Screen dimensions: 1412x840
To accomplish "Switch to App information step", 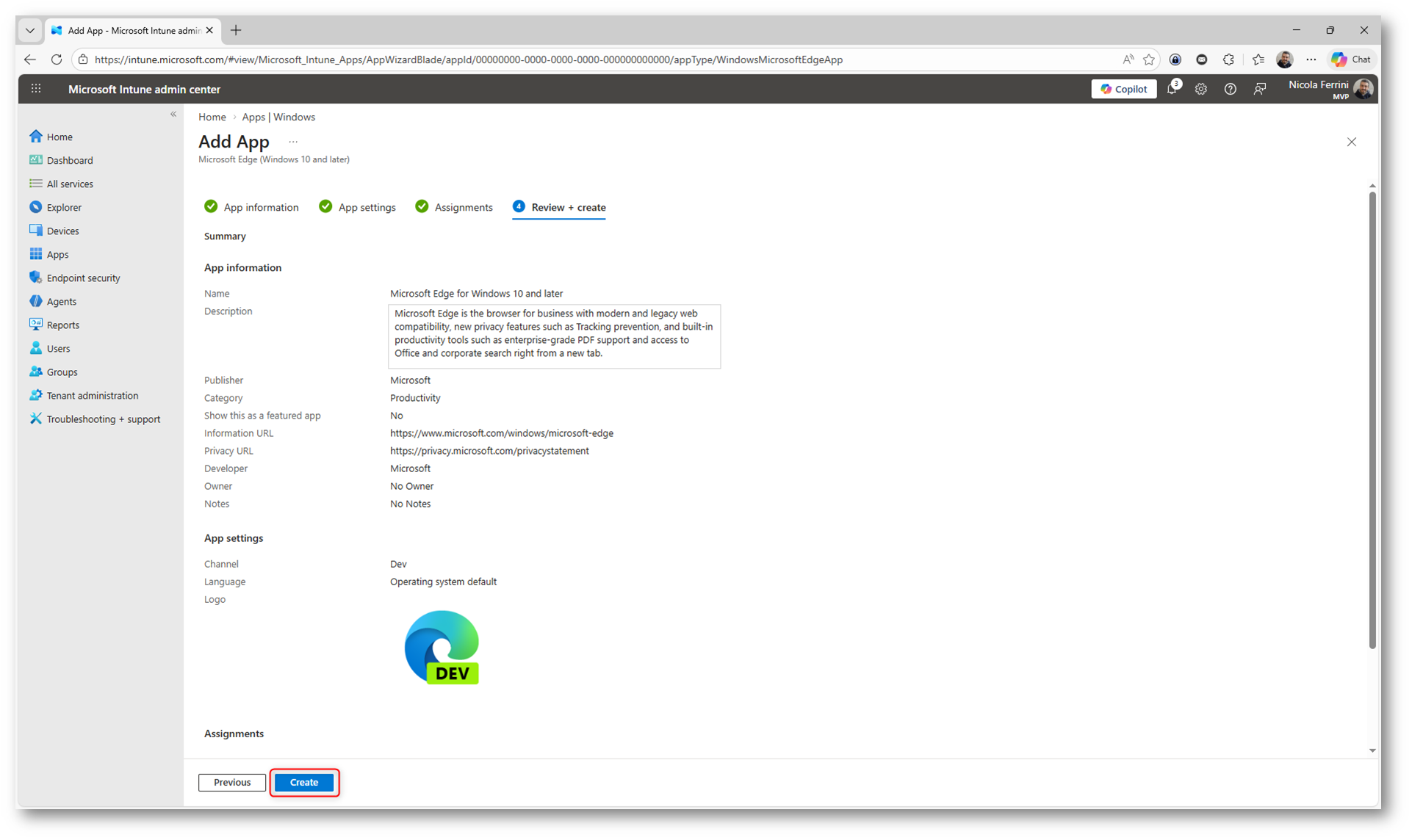I will pos(260,207).
